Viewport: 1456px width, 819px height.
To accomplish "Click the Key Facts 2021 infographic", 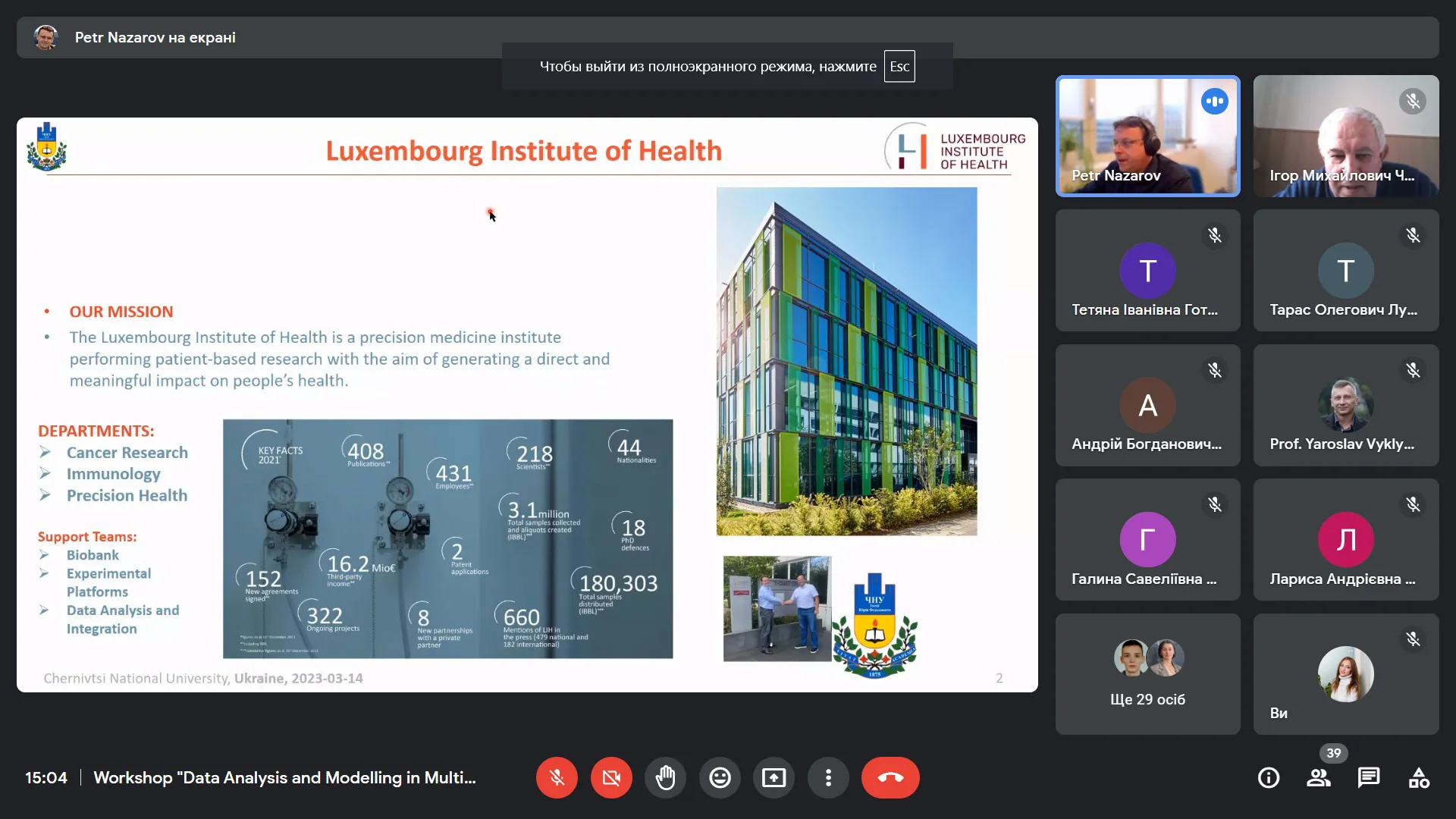I will click(x=447, y=538).
